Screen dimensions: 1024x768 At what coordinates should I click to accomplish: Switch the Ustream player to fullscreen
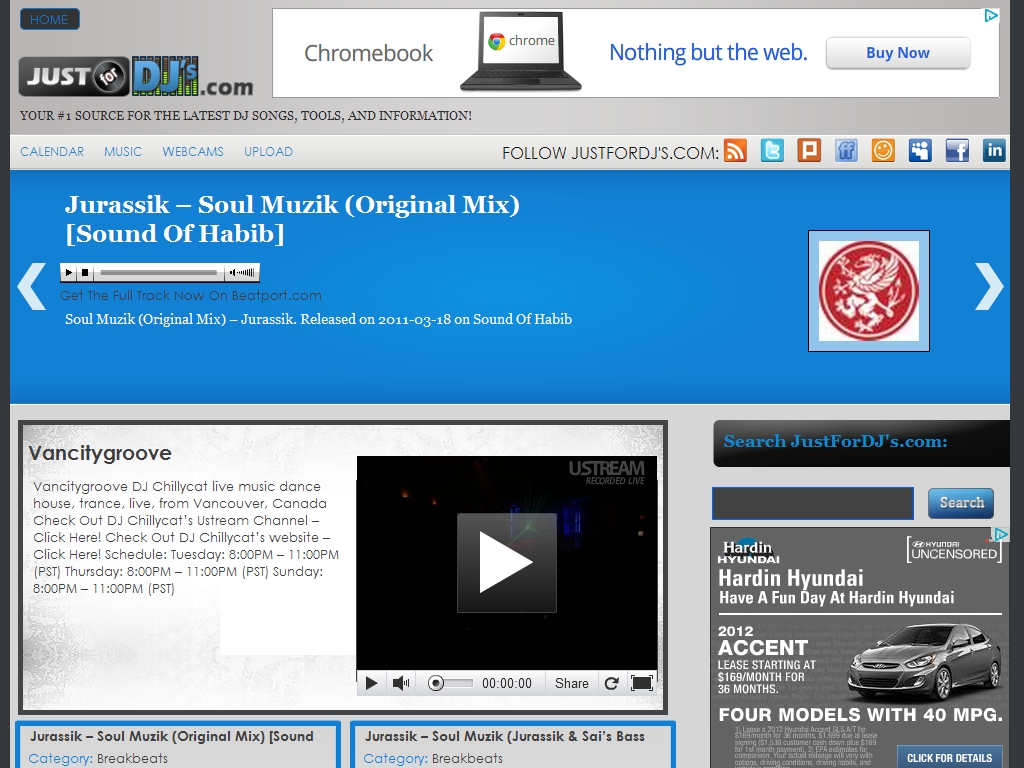coord(641,683)
